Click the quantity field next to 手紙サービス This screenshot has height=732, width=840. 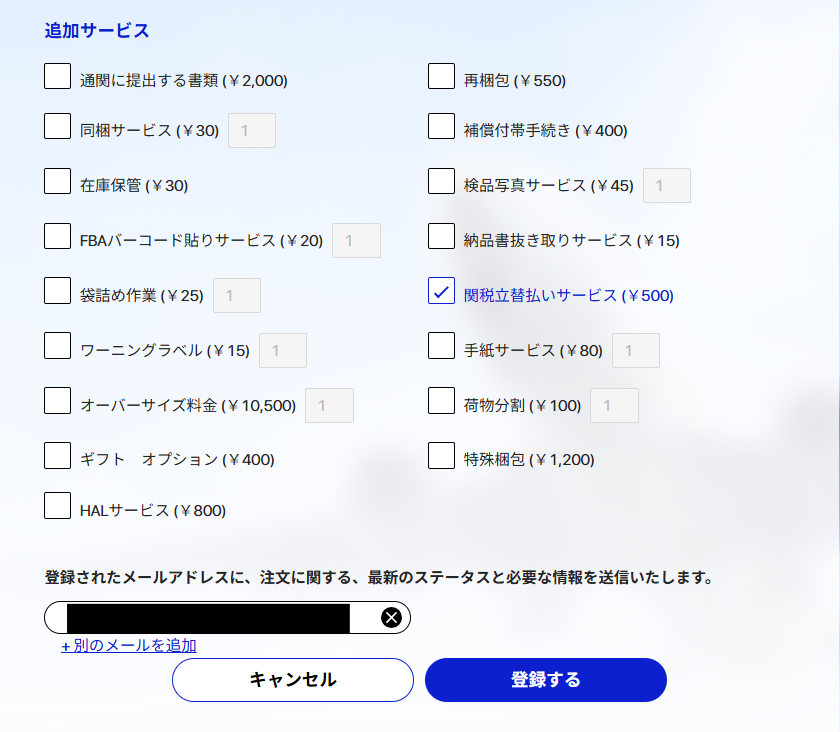(635, 350)
